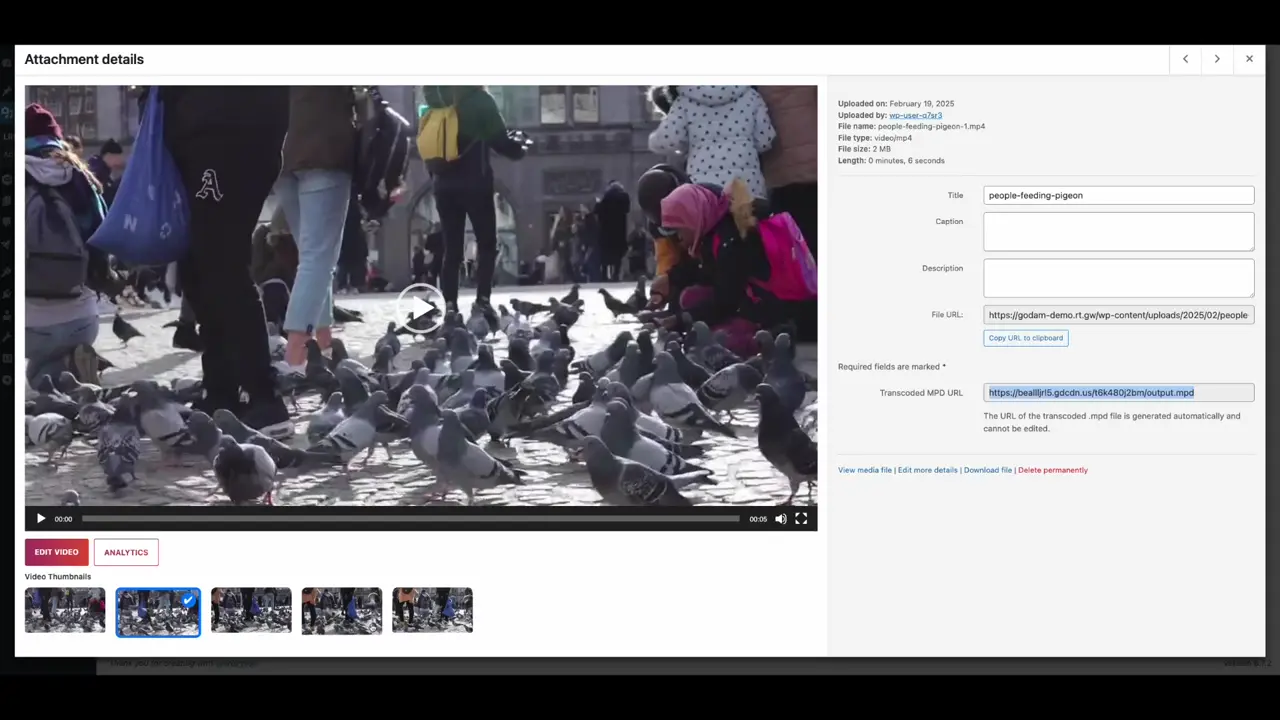
Task: Select the fifth video thumbnail
Action: pyautogui.click(x=432, y=610)
